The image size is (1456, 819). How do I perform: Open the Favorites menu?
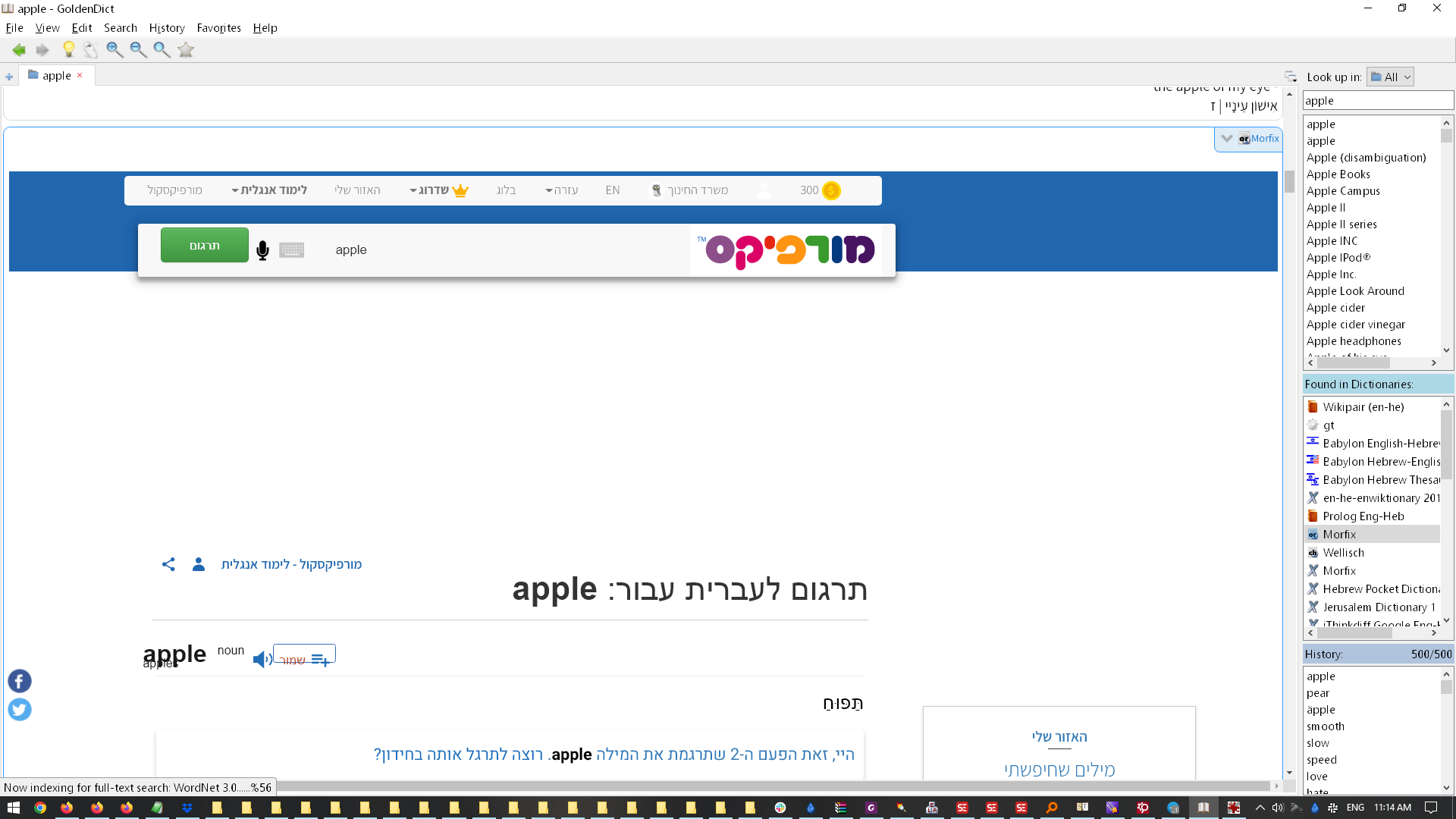(x=218, y=28)
